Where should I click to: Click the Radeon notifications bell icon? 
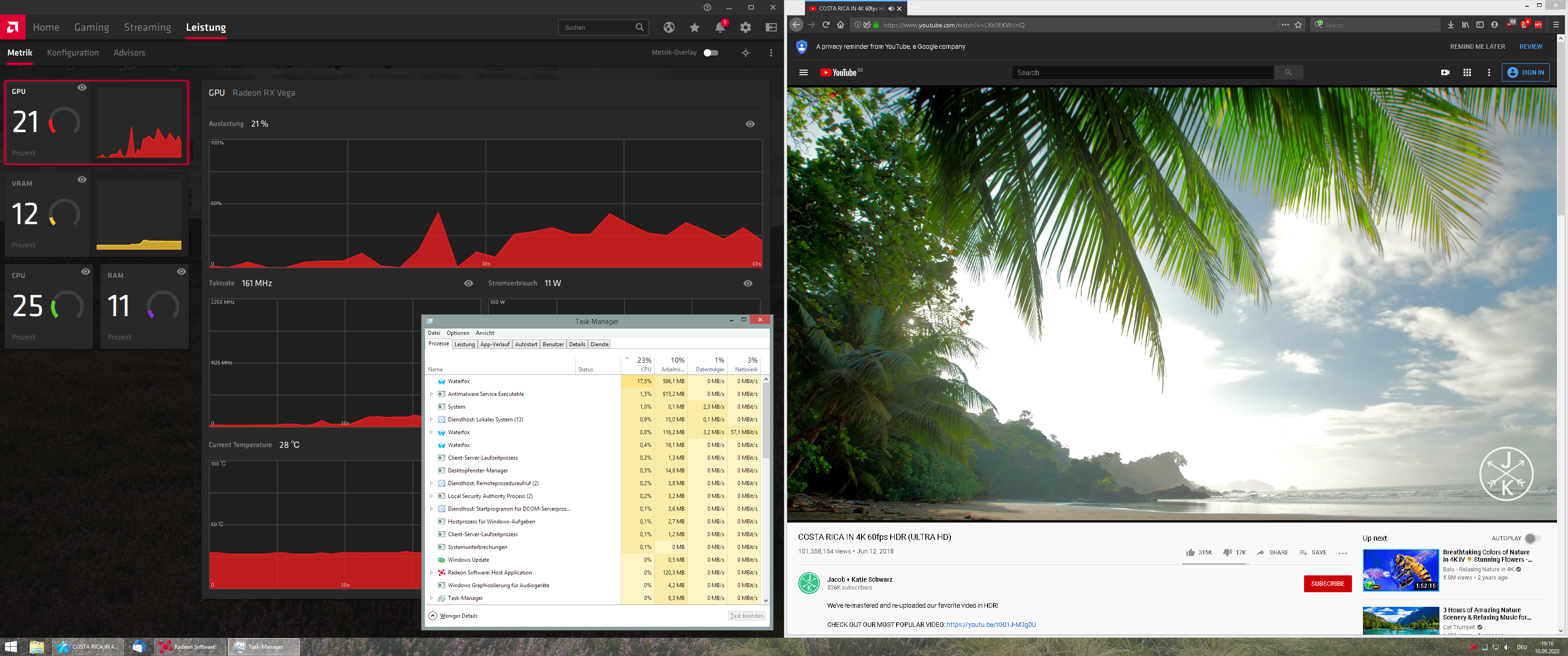[720, 27]
